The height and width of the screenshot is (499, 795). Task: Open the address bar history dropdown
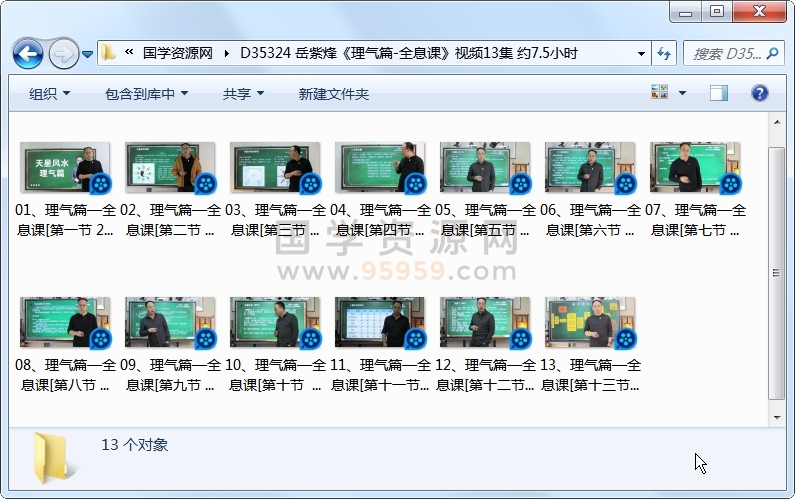(x=641, y=53)
